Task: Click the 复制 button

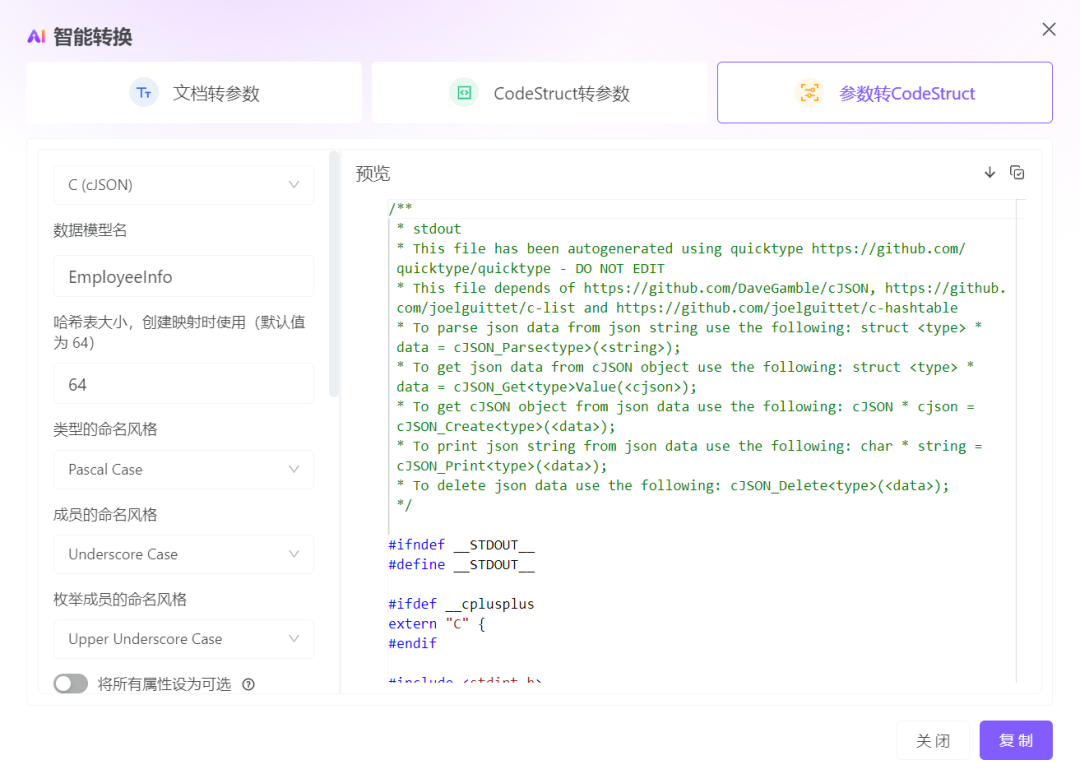Action: [x=1016, y=740]
